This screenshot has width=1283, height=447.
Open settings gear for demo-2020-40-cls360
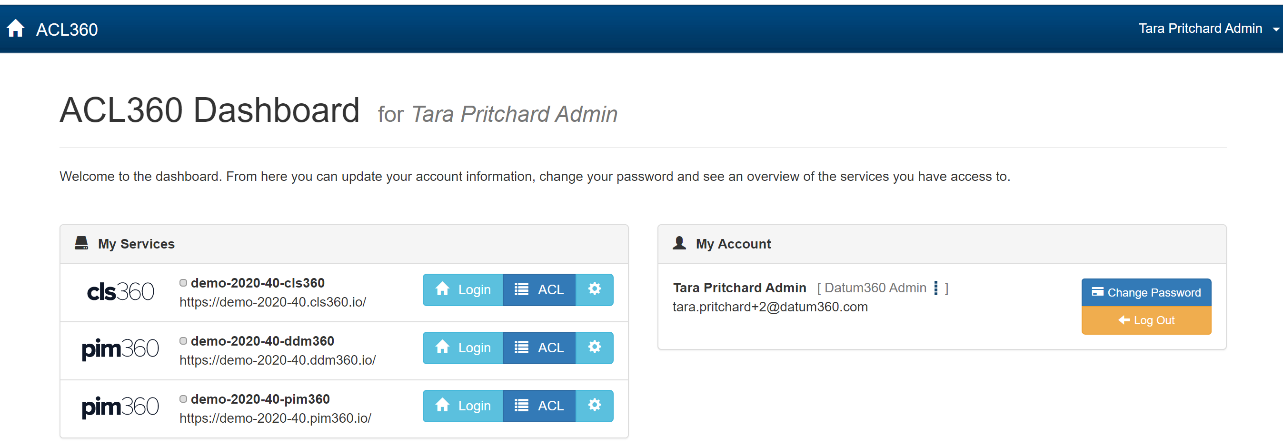595,290
